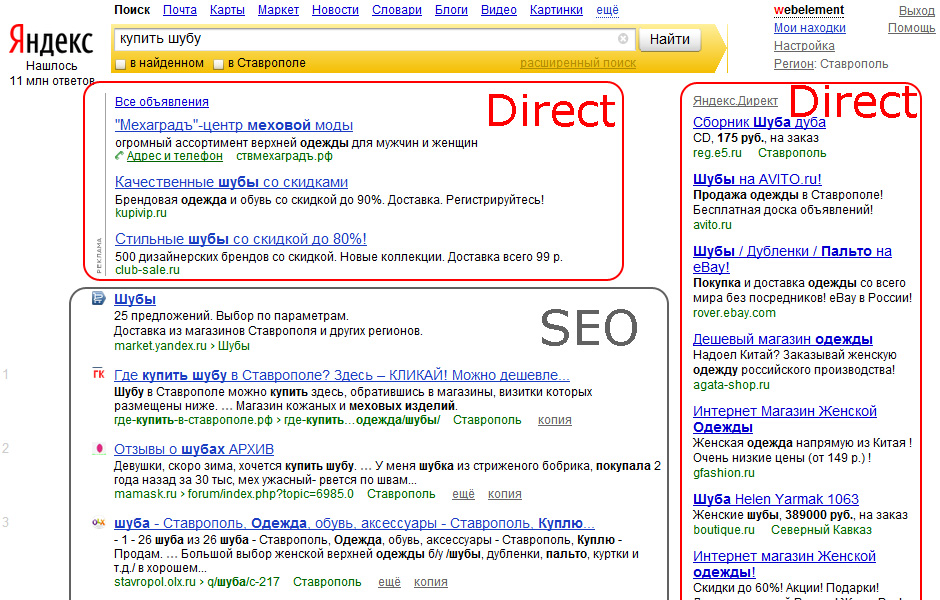940x600 pixels.
Task: Click the Yandex Market icon beside Шубы result
Action: click(x=98, y=298)
